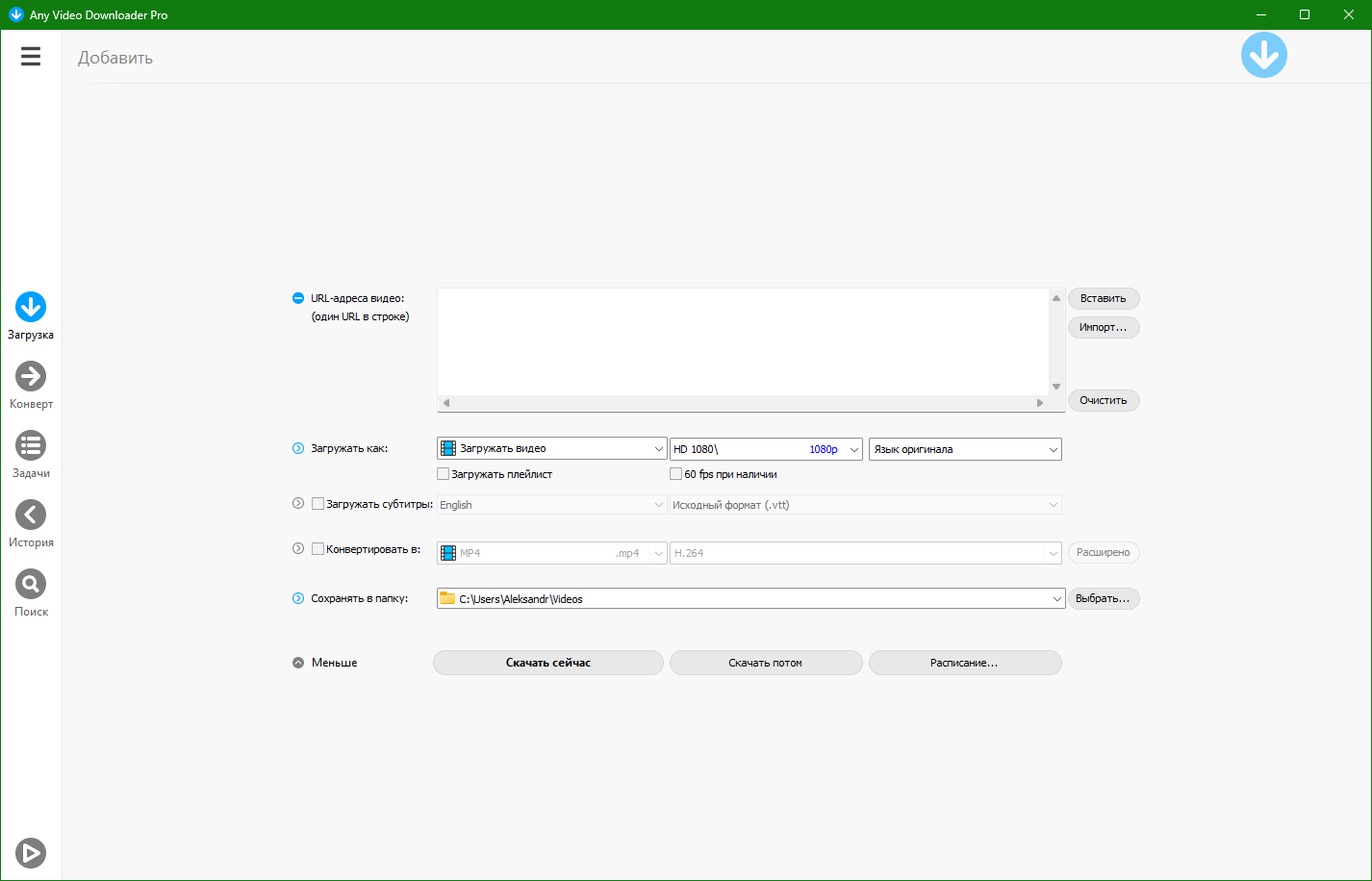Open the История sidebar icon

pyautogui.click(x=31, y=516)
